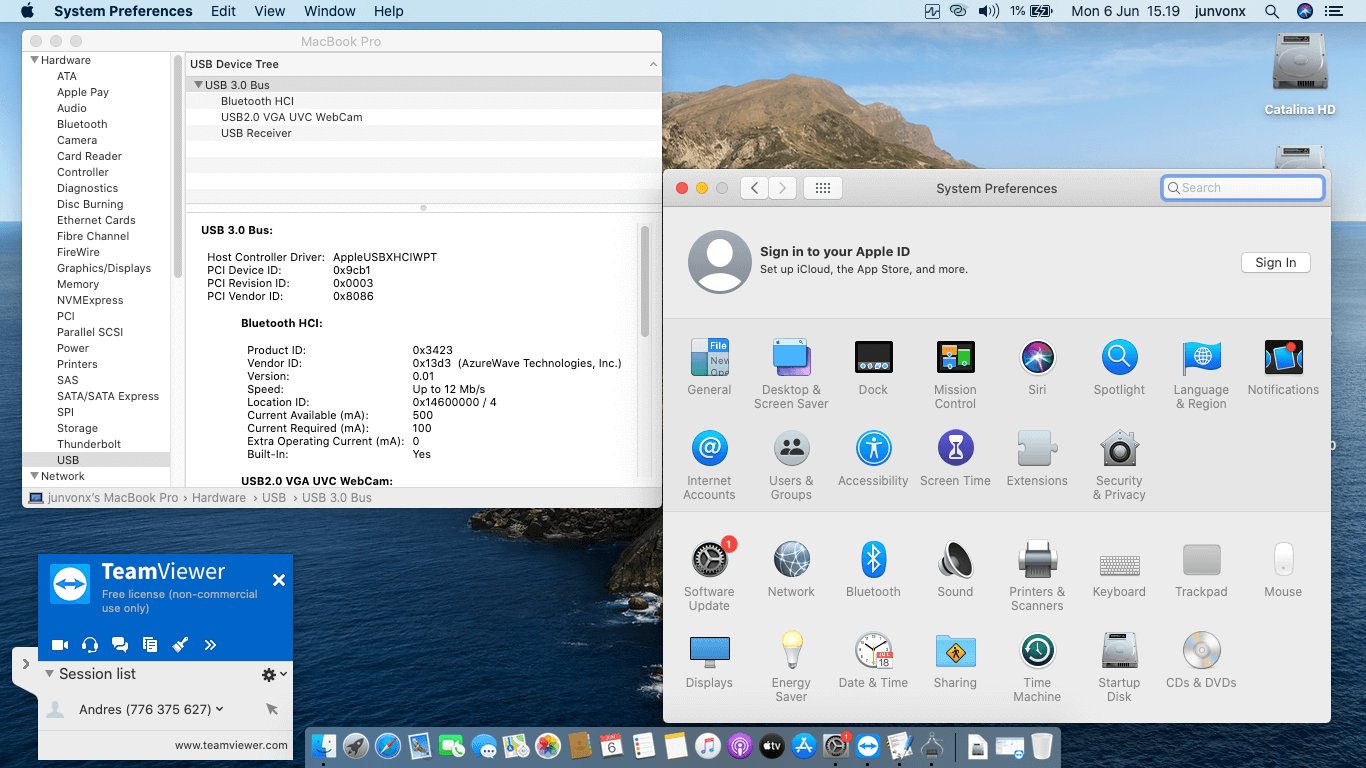The width and height of the screenshot is (1366, 768).
Task: Open the TeamViewer session gear dropdown
Action: (273, 675)
